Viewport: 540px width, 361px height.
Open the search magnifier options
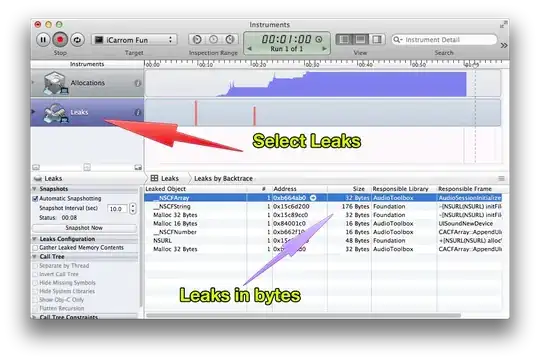click(x=398, y=40)
